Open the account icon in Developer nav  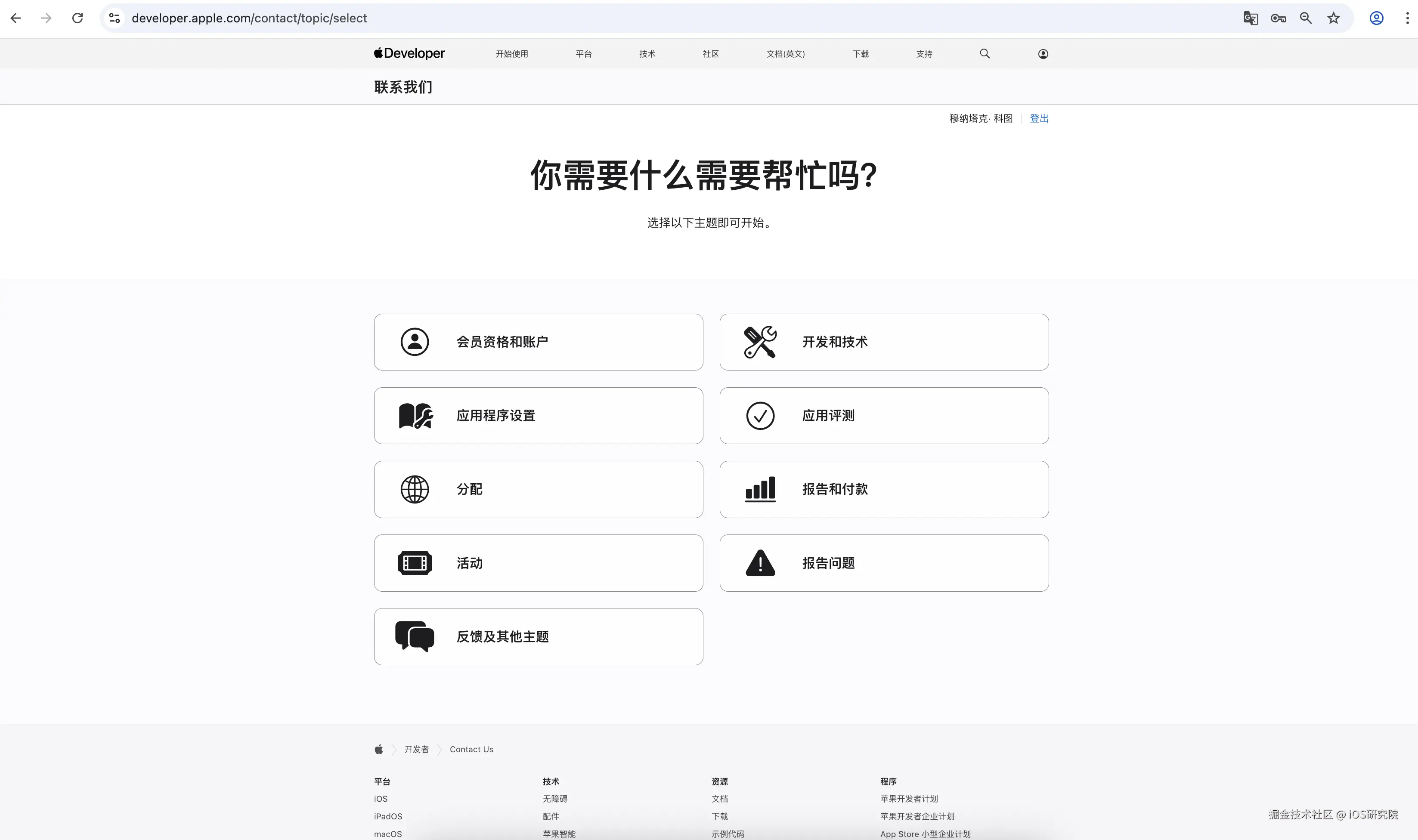click(1043, 54)
